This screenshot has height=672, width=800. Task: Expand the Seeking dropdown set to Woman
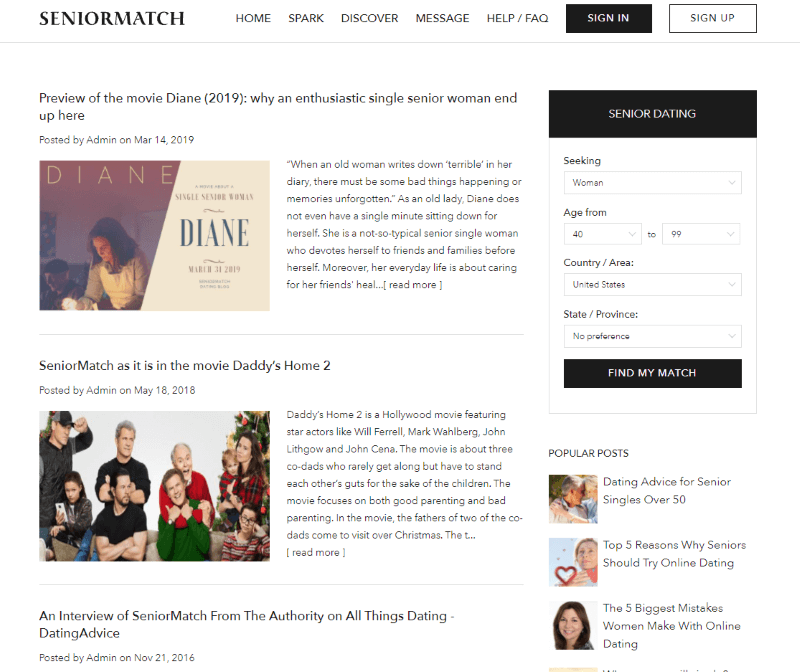[653, 183]
